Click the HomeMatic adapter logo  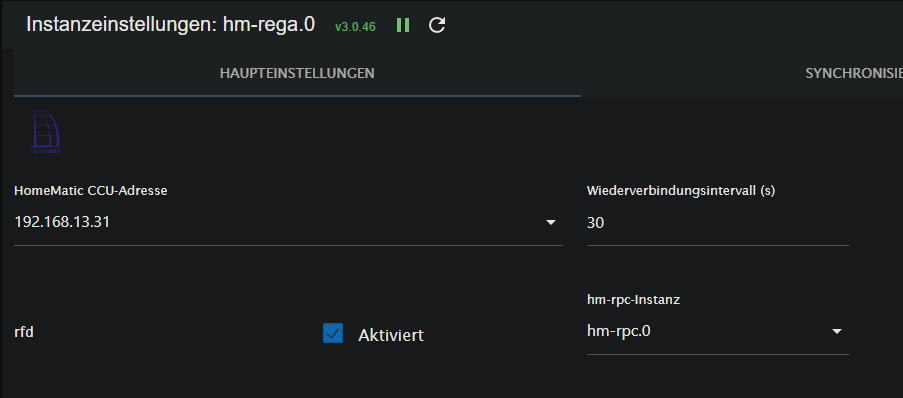[x=45, y=131]
